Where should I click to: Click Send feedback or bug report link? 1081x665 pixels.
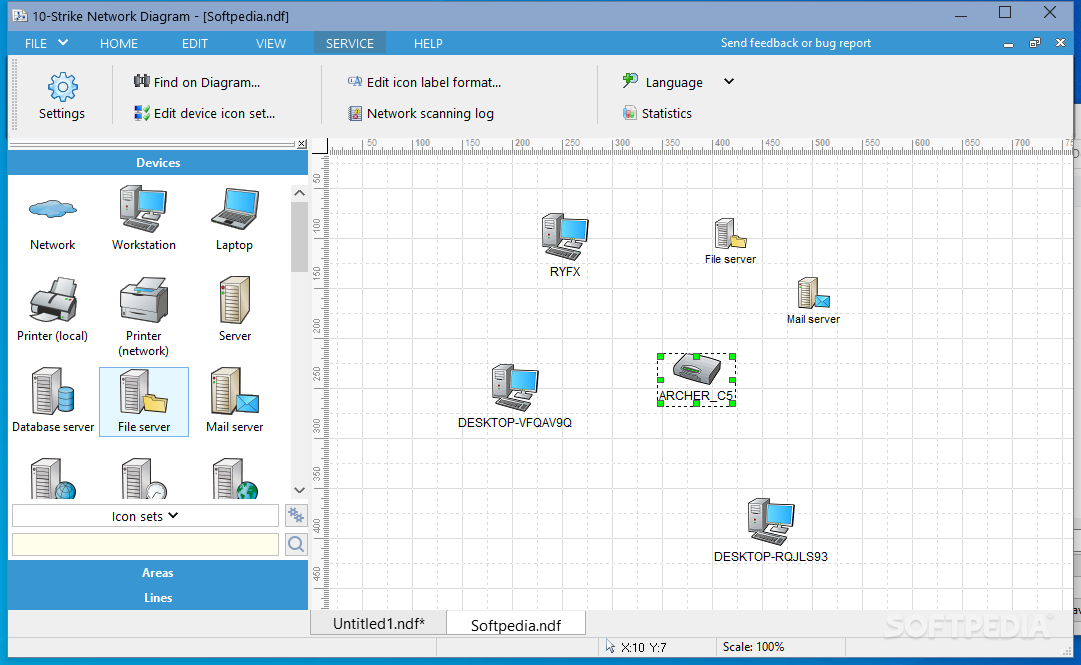coord(796,43)
